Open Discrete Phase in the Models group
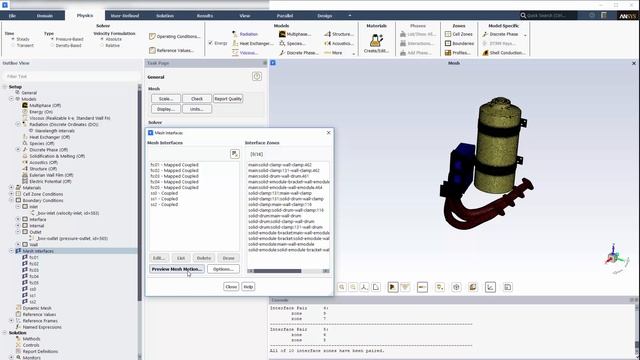This screenshot has width=640, height=360. click(298, 53)
